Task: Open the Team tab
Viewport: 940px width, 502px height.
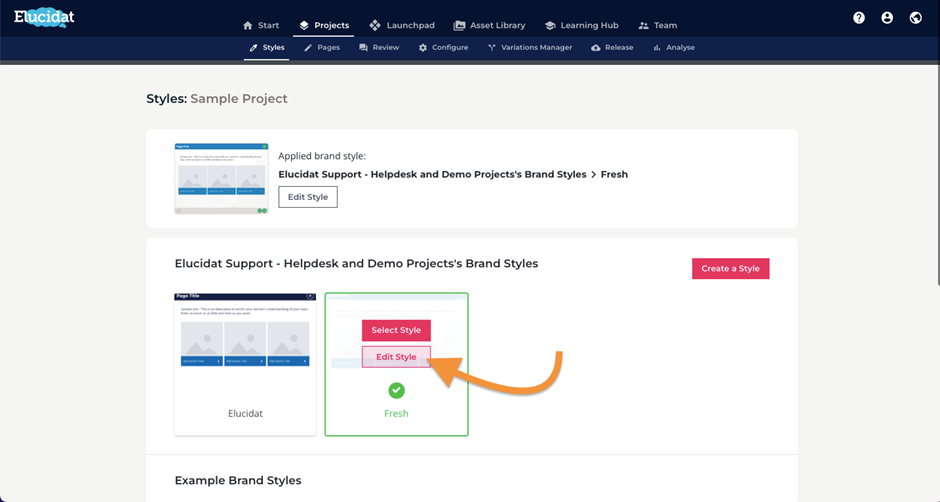Action: (x=658, y=25)
